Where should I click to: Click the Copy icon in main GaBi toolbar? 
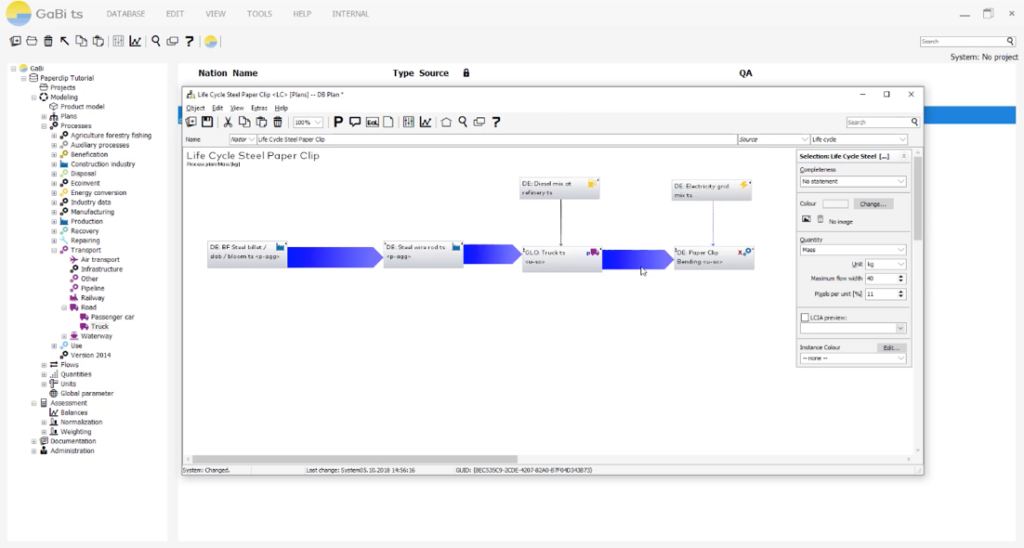point(81,41)
